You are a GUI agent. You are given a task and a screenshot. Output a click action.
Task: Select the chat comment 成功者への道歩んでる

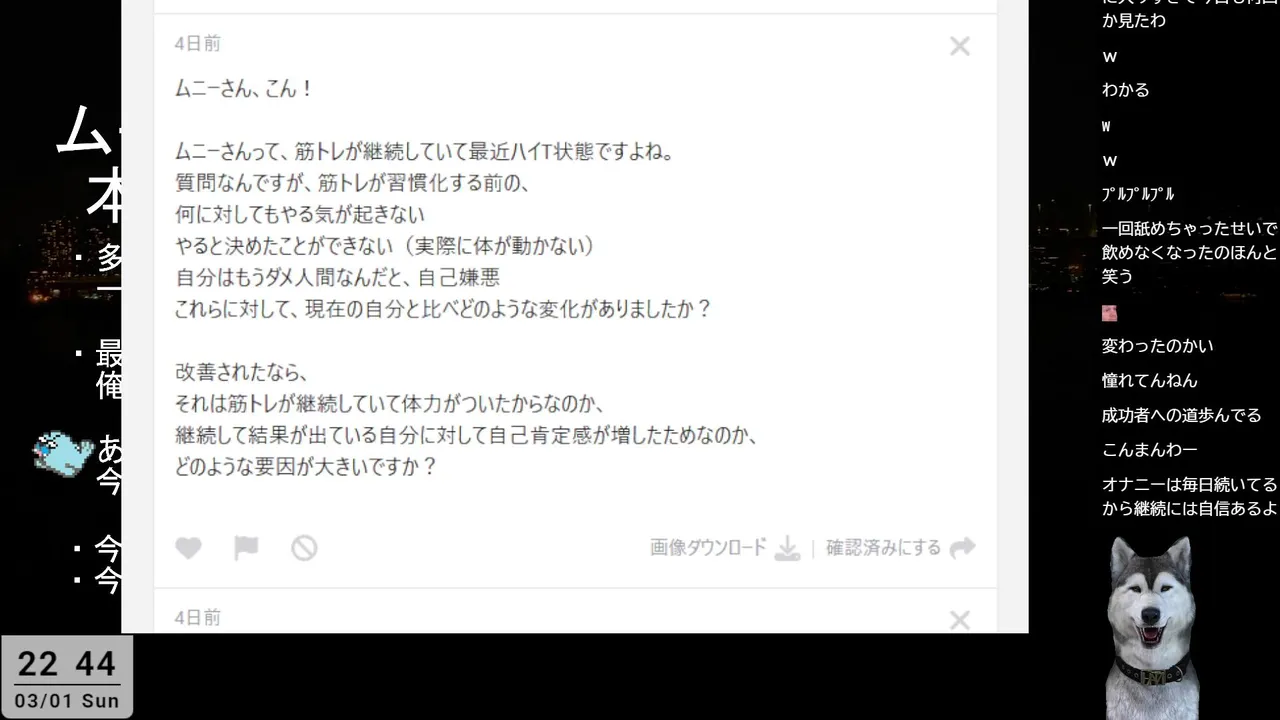click(x=1182, y=415)
